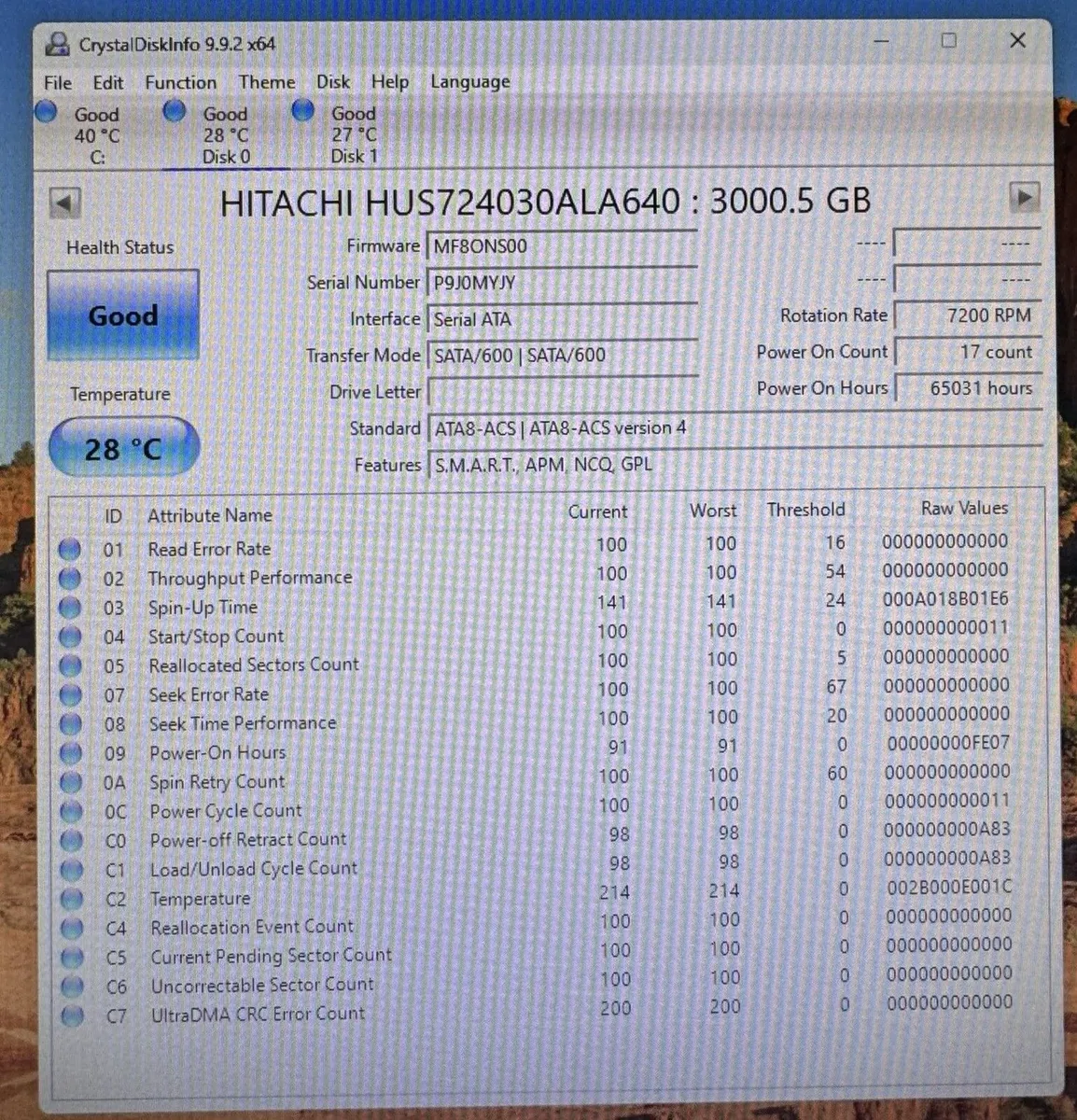1077x1120 pixels.
Task: Click status circle of Start/Stop Count
Action: (70, 637)
